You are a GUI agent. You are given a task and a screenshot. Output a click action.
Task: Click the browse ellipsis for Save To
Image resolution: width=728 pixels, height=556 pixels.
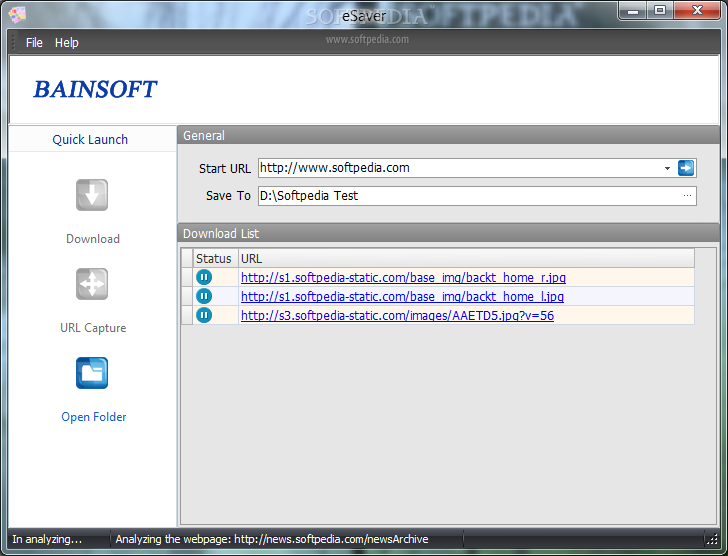tap(687, 196)
